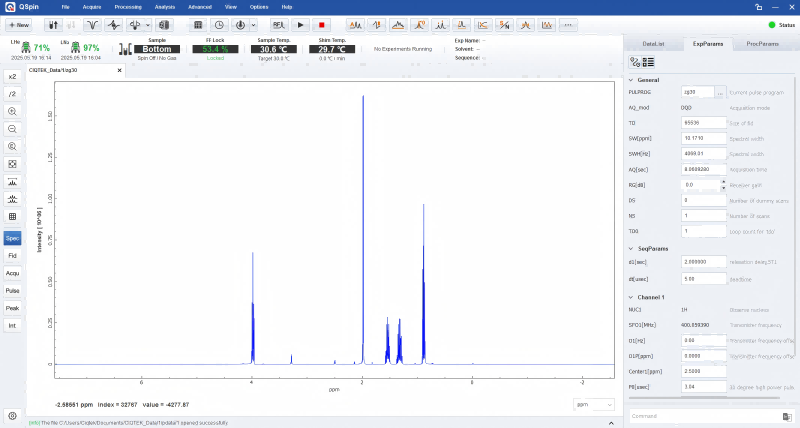Start acquisition with the play button

pos(303,24)
